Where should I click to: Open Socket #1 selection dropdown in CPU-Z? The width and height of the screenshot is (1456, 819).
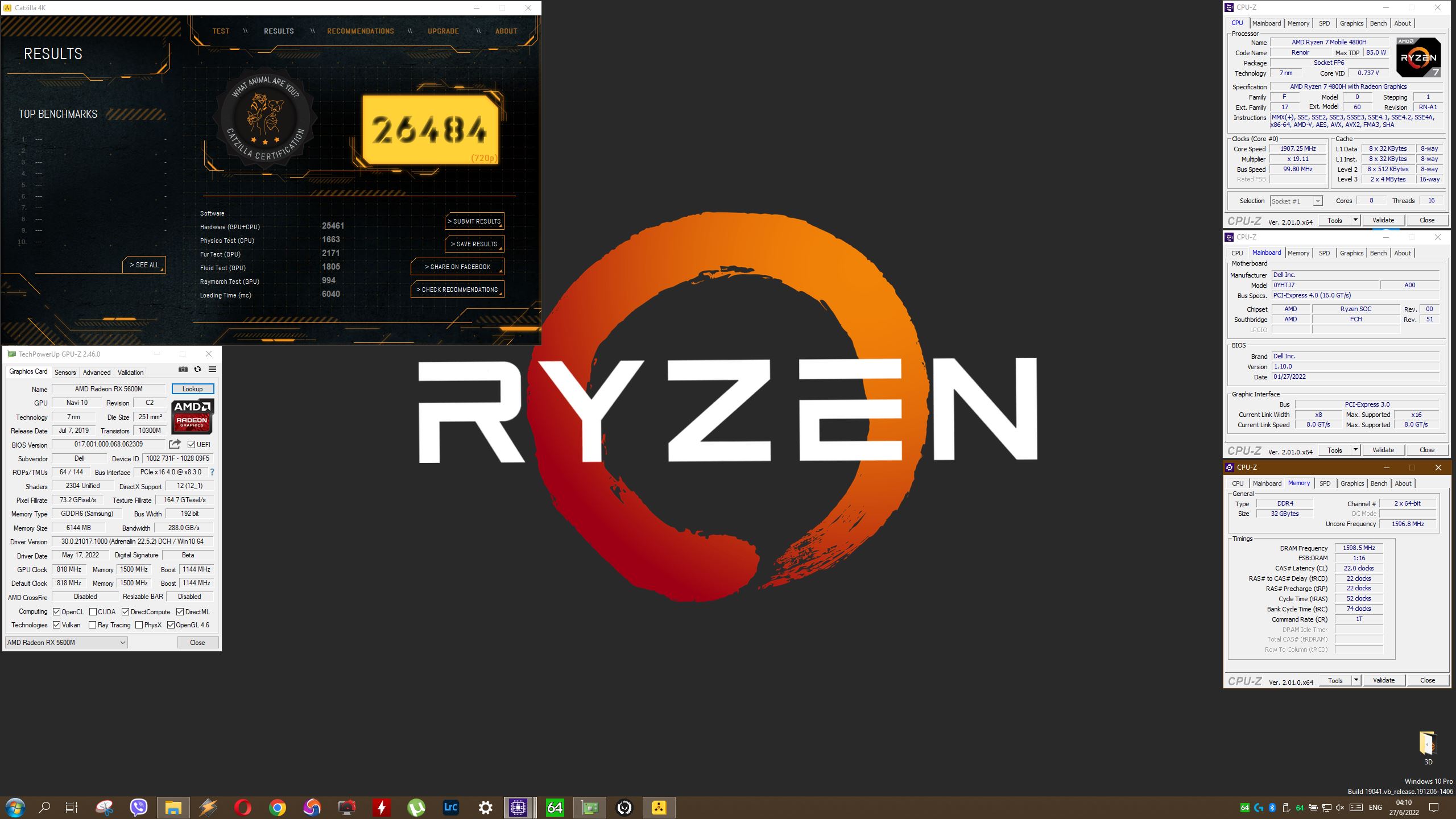1297,201
